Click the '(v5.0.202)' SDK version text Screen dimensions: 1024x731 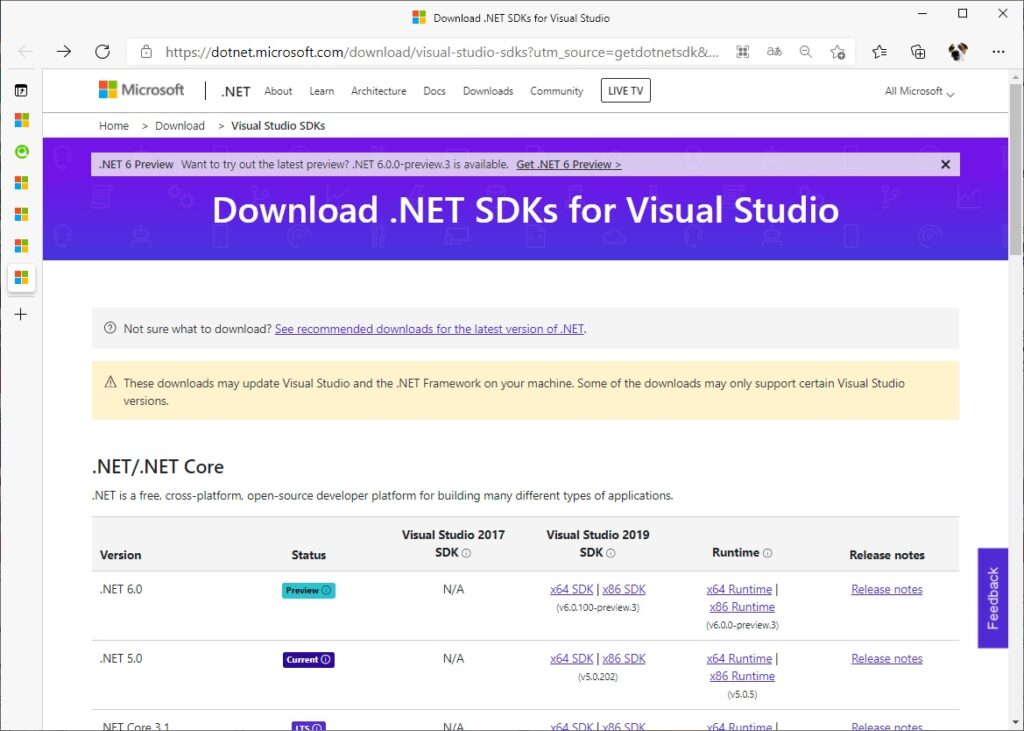tap(598, 677)
